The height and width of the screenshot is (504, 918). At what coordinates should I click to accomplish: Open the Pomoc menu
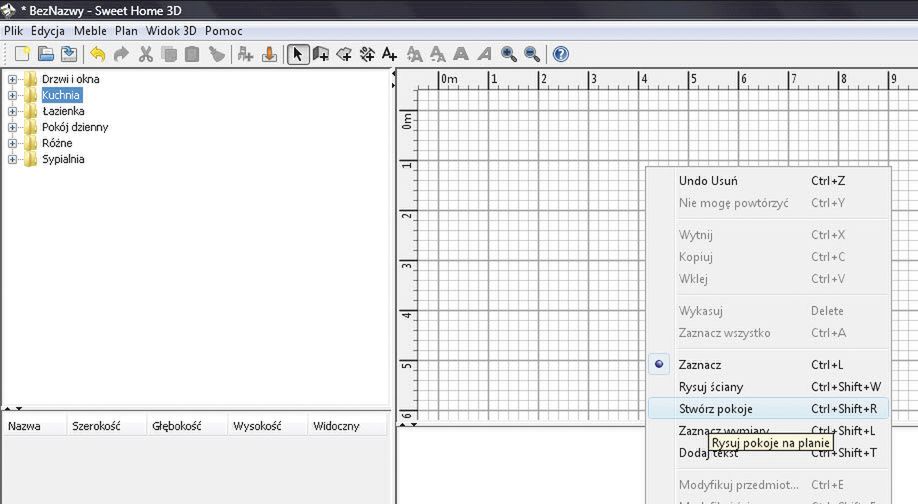pos(224,31)
